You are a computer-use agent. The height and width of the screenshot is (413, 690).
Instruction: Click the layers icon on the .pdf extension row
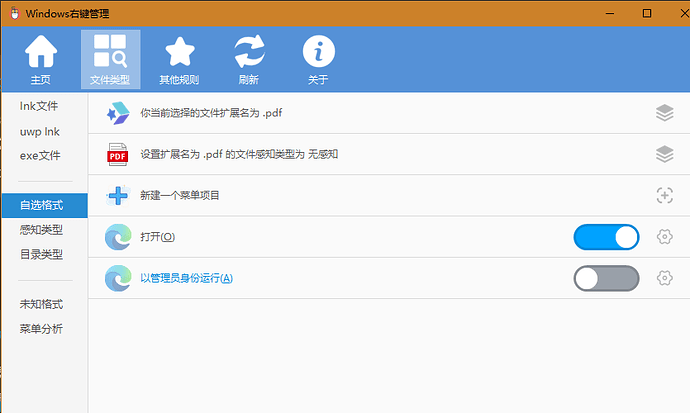(x=664, y=113)
